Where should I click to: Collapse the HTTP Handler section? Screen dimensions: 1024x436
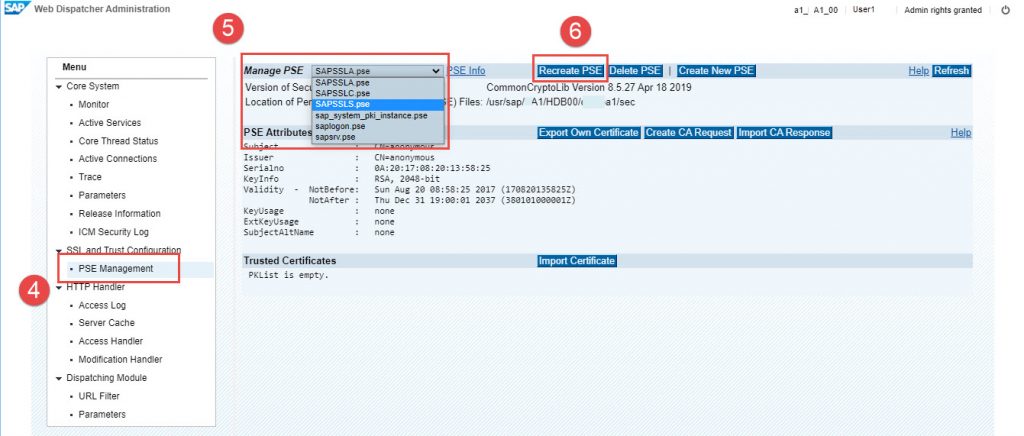coord(59,287)
